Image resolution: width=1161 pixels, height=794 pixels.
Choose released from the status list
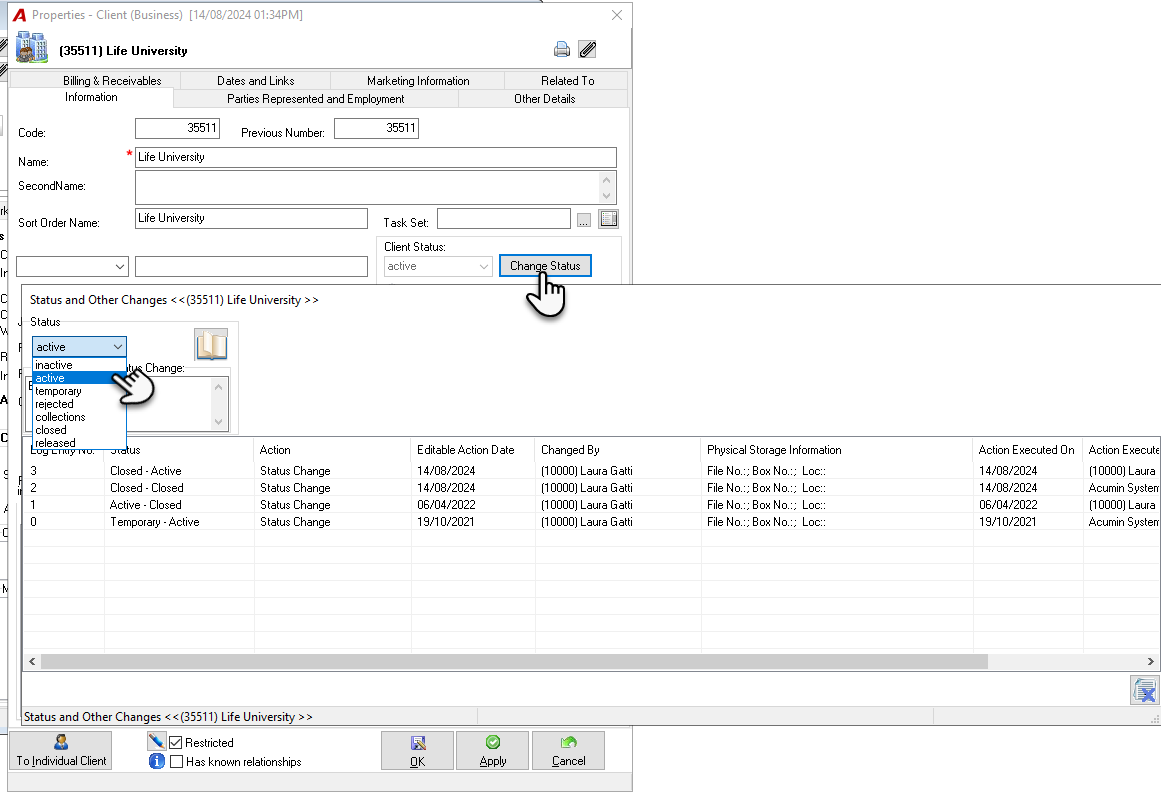tap(79, 443)
